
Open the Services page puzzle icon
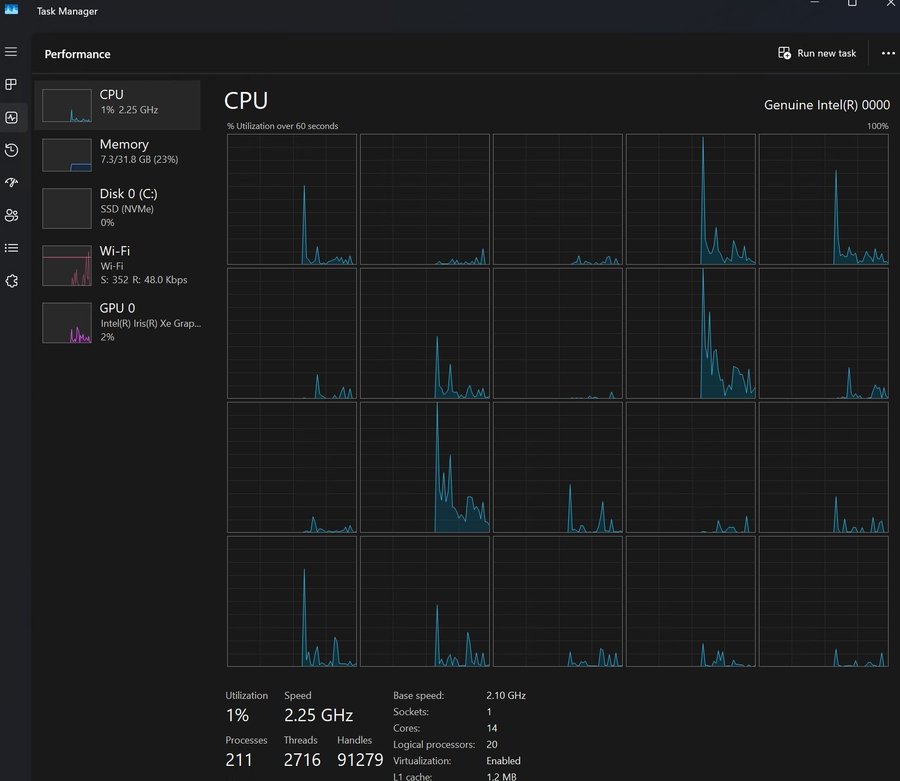coord(11,281)
